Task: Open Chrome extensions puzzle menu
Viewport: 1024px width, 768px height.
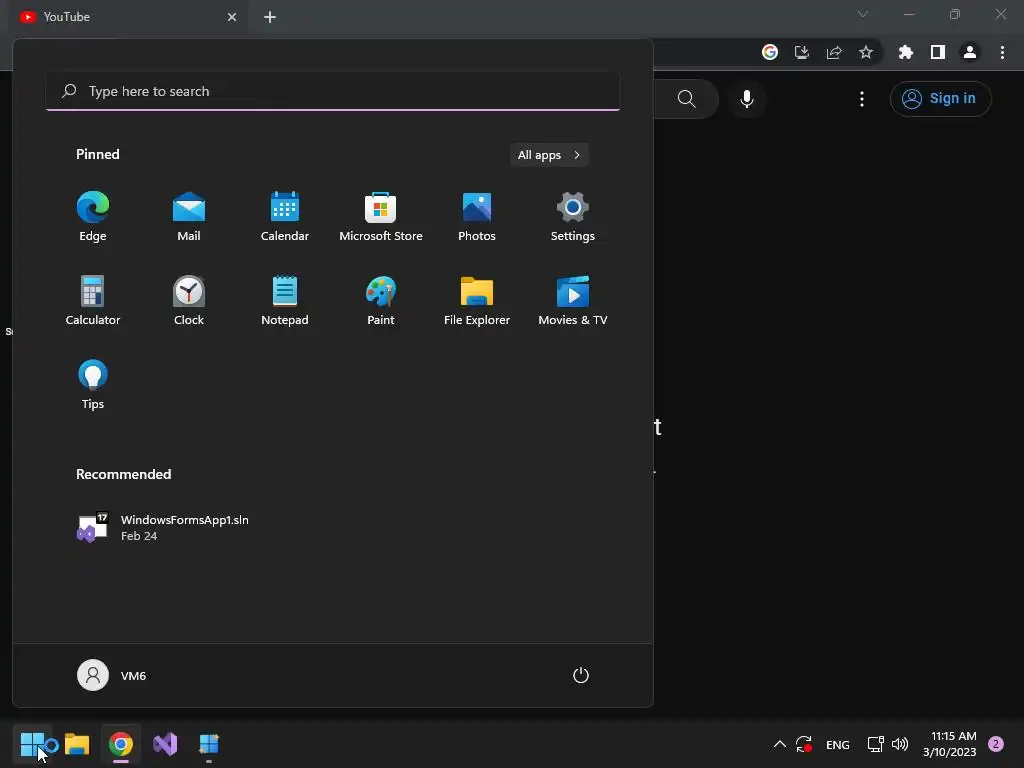Action: coord(906,52)
